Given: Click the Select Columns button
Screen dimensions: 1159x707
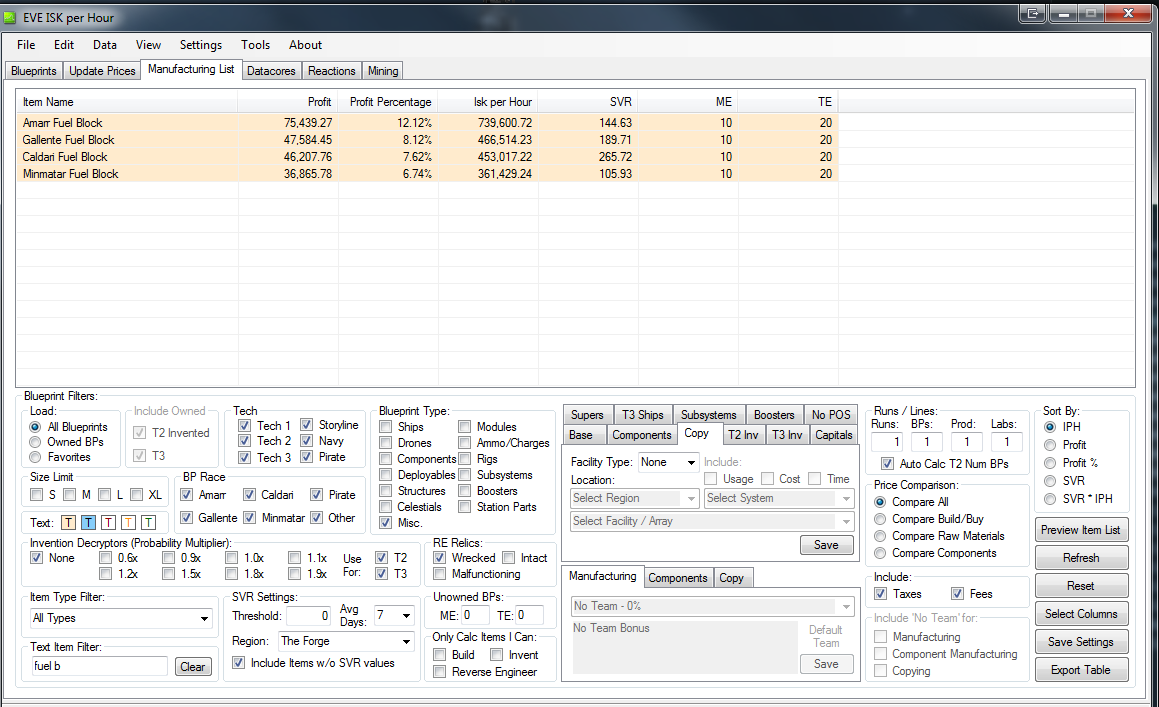Looking at the screenshot, I should pos(1081,615).
